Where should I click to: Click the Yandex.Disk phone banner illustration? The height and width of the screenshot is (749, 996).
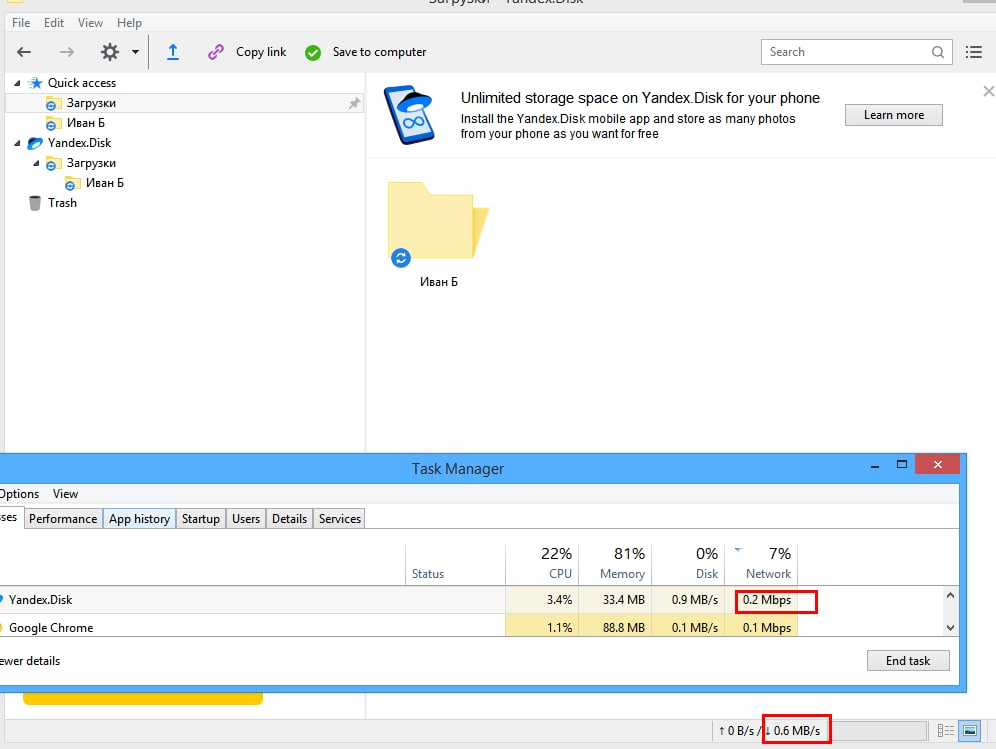(410, 115)
